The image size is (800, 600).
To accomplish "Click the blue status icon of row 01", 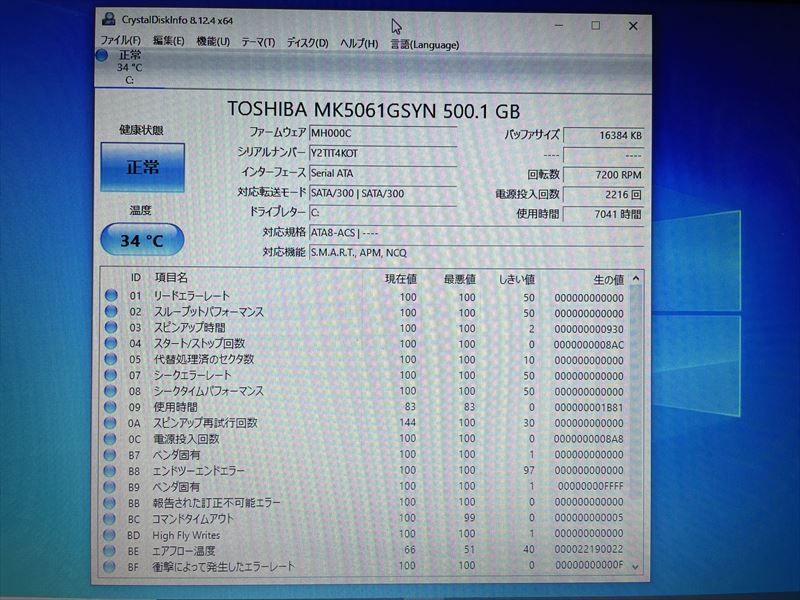I will pos(111,295).
